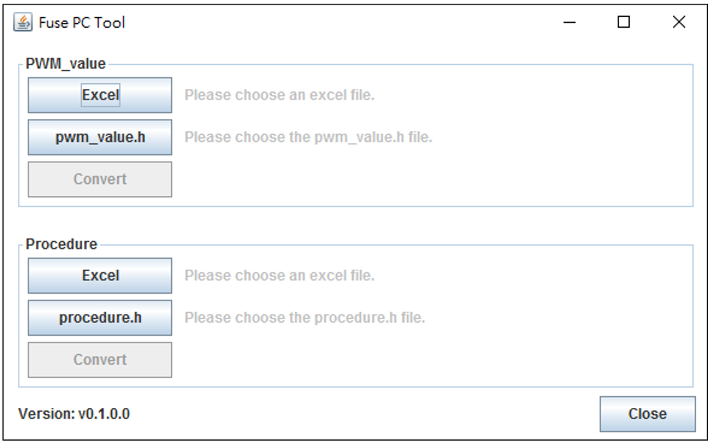The width and height of the screenshot is (714, 448).
Task: Click the 'choose the pwm_value.h file' hint
Action: tap(308, 137)
